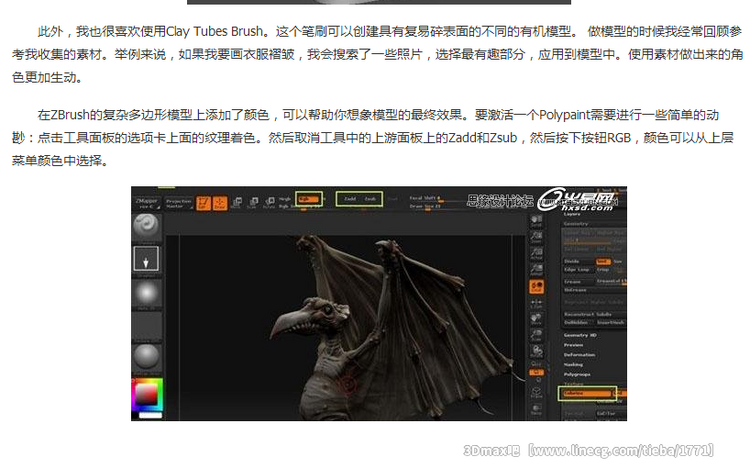Image resolution: width=750 pixels, height=468 pixels.
Task: Click the Frame icon in right shelf
Action: (x=536, y=392)
